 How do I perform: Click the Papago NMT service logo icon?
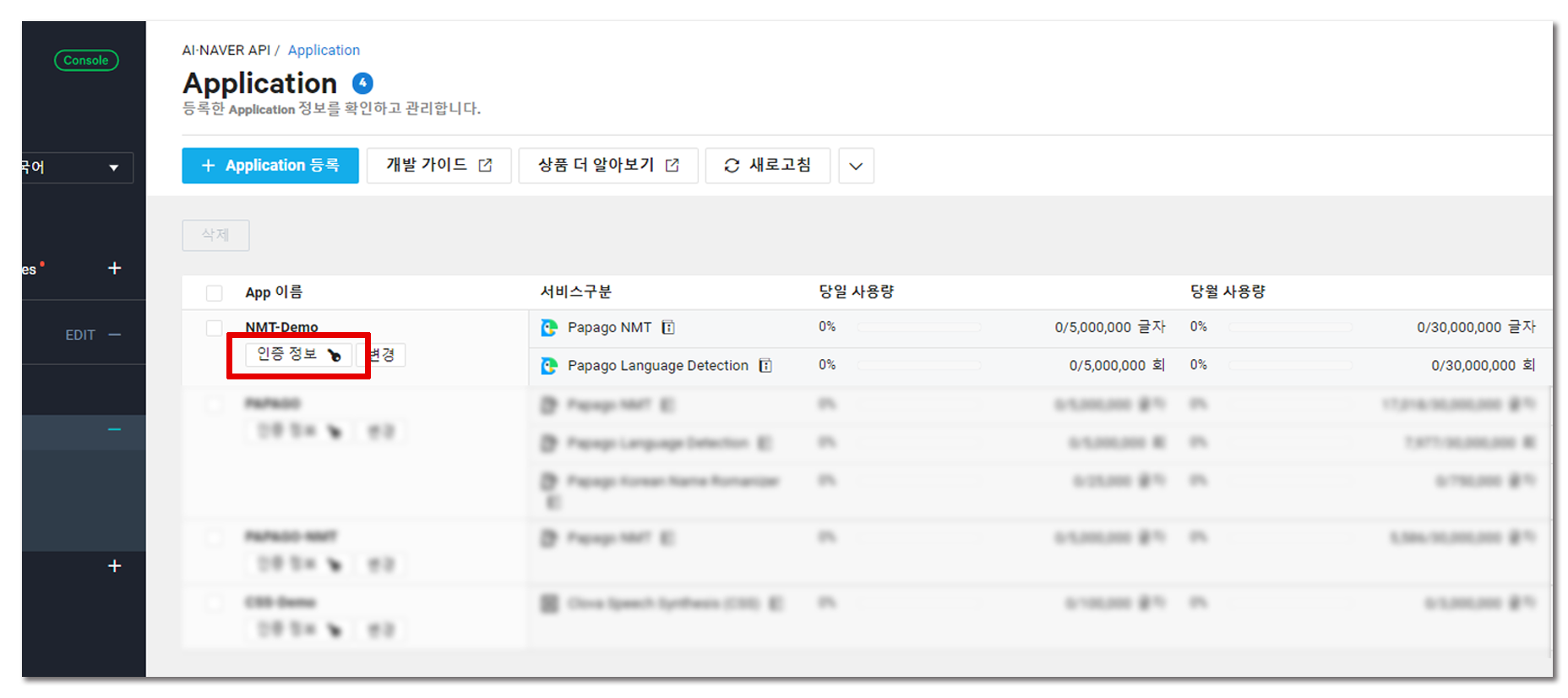click(549, 328)
